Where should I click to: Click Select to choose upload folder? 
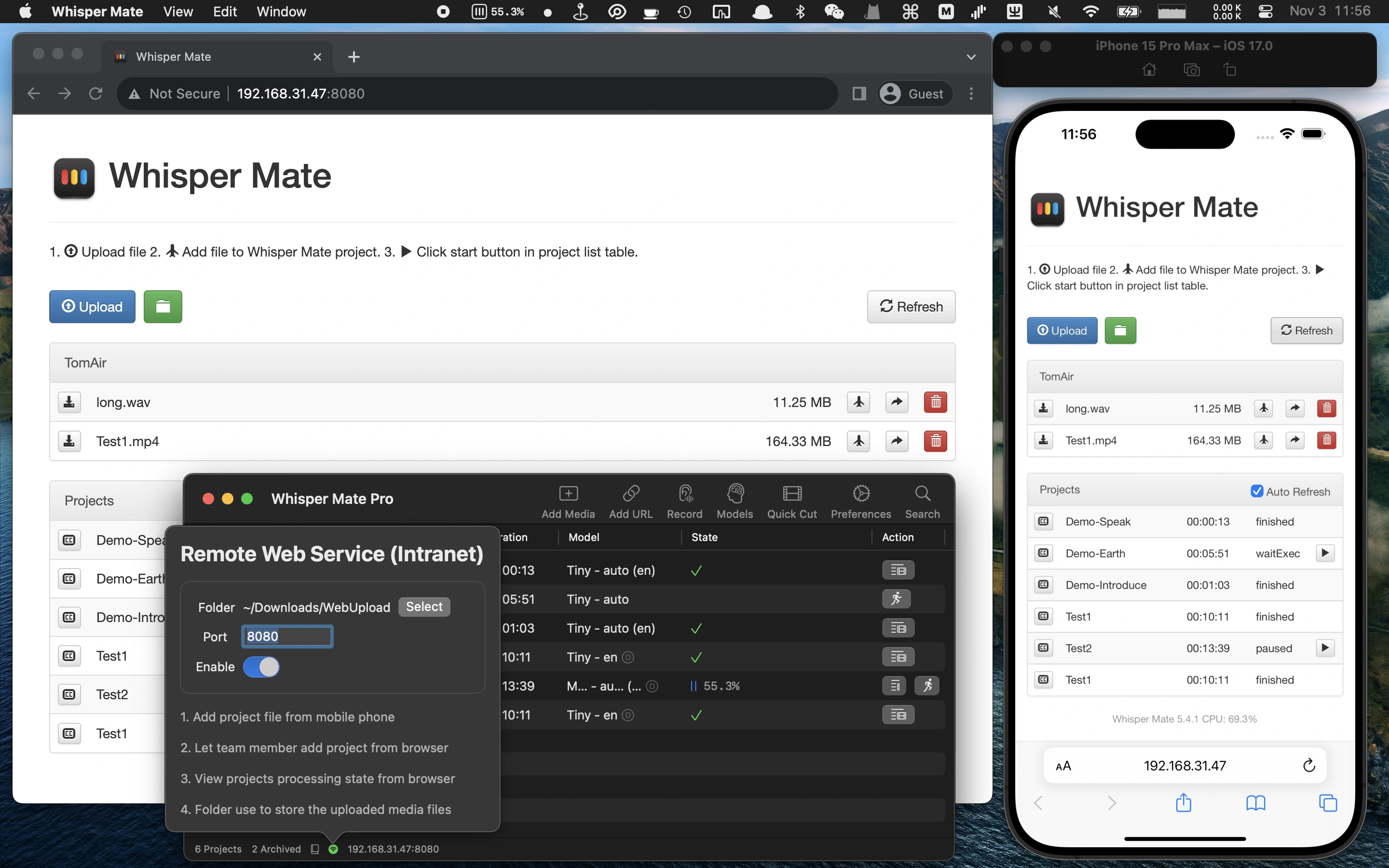(x=423, y=607)
